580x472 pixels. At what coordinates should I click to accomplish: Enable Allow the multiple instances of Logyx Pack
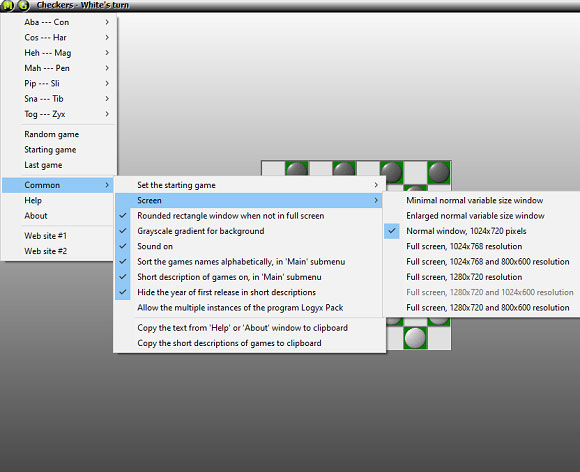point(249,308)
